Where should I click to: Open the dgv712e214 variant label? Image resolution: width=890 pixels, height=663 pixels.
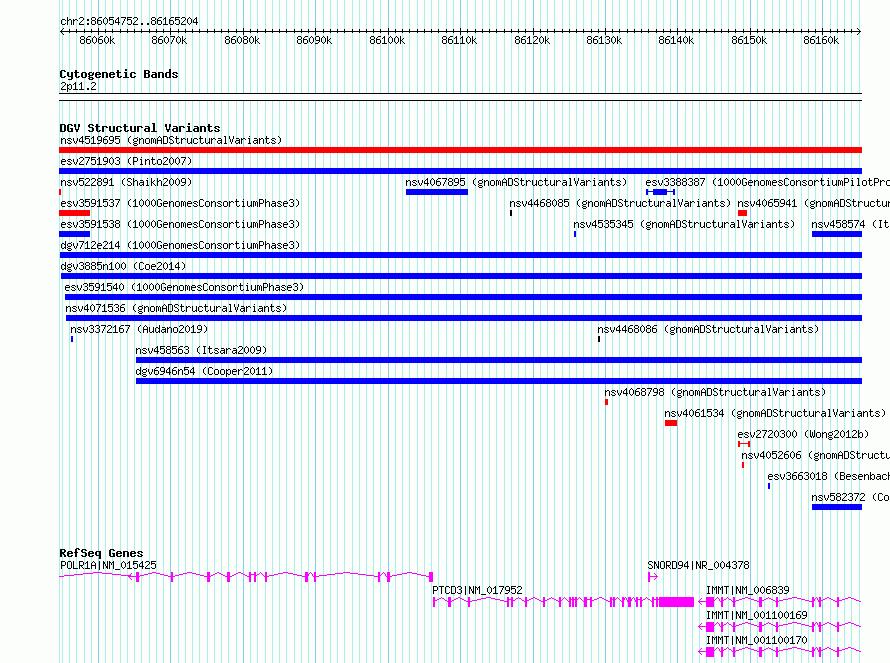tap(180, 245)
